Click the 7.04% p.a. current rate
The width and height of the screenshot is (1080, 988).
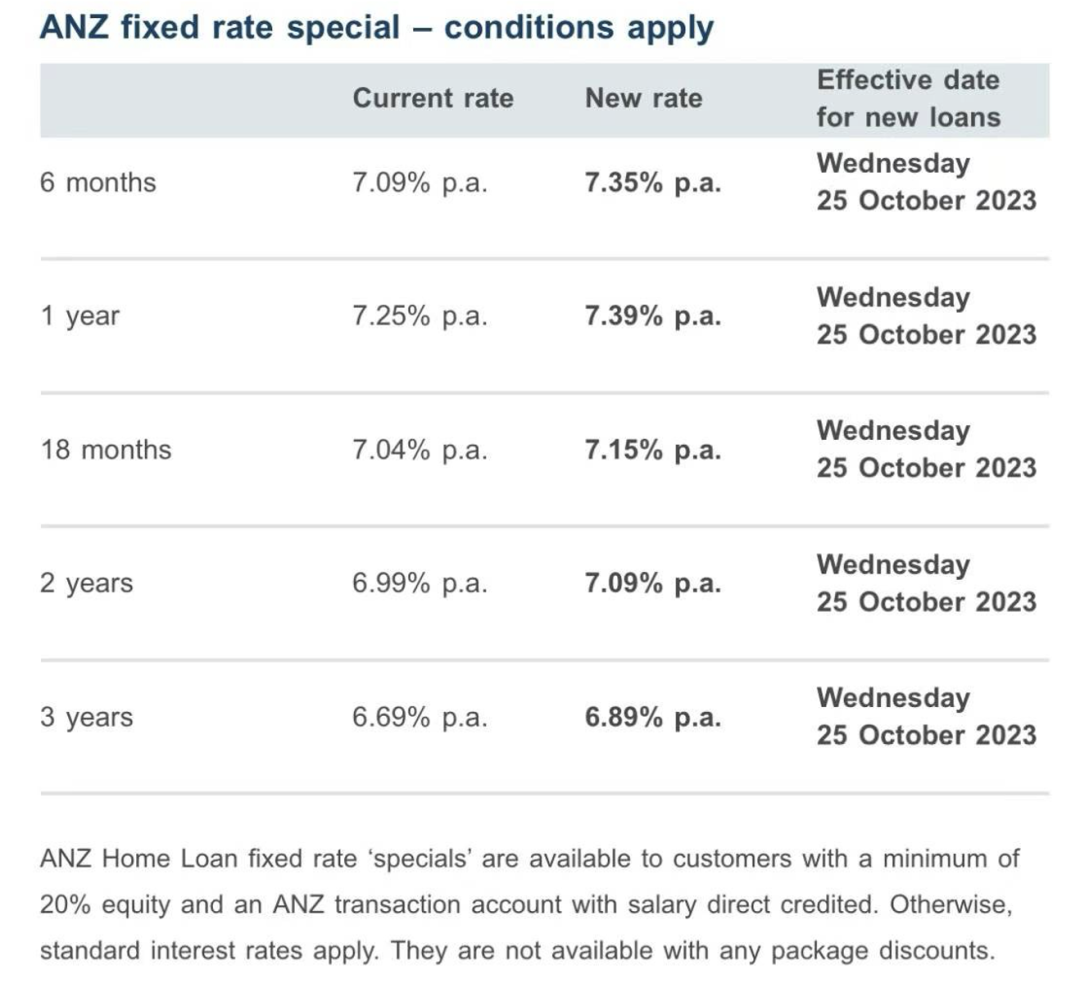tap(419, 450)
